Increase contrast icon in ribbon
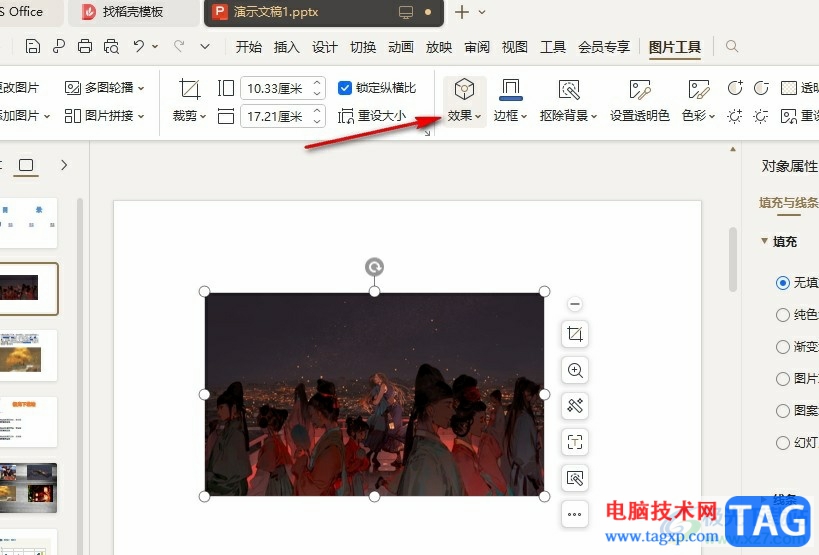 [x=735, y=88]
